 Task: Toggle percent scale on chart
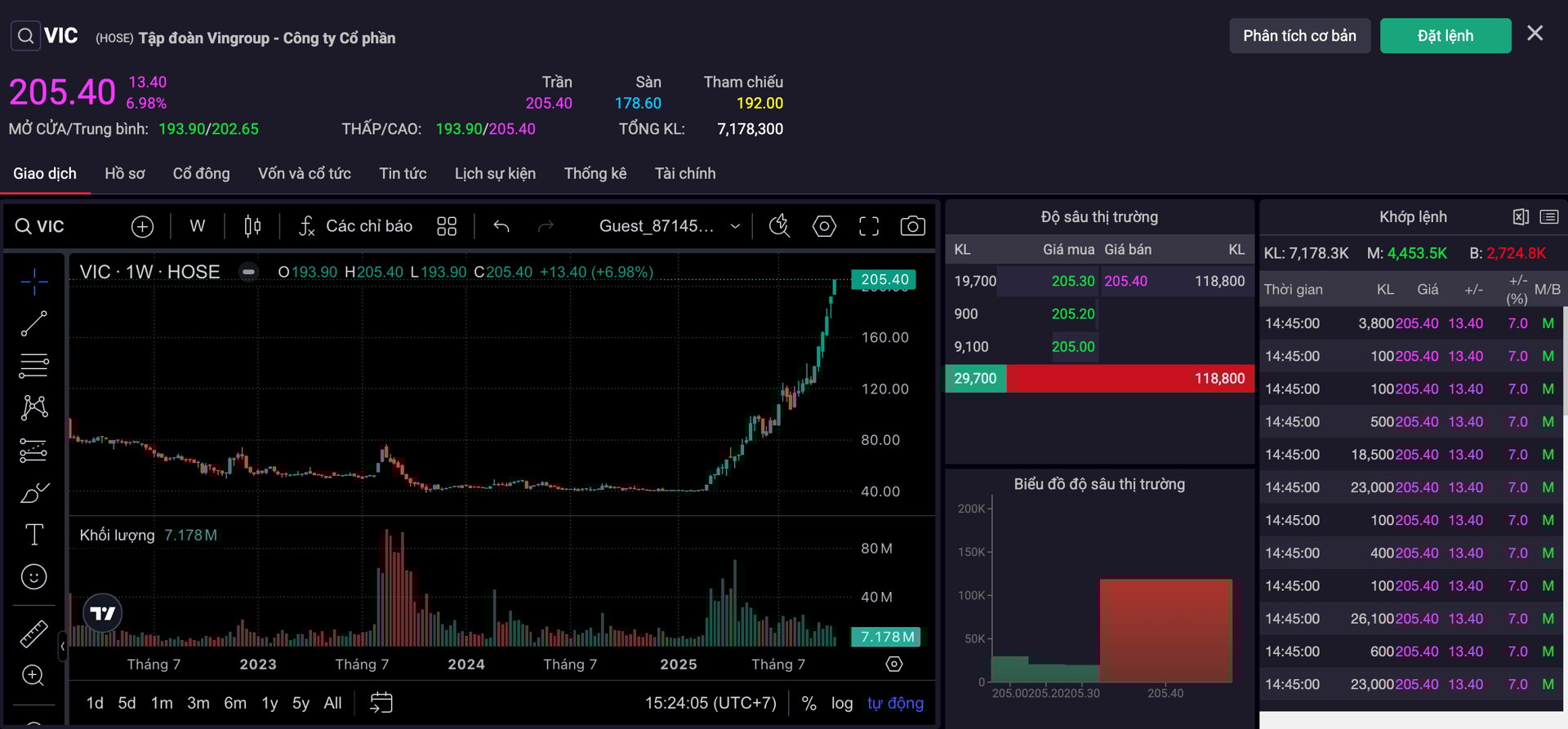click(808, 703)
